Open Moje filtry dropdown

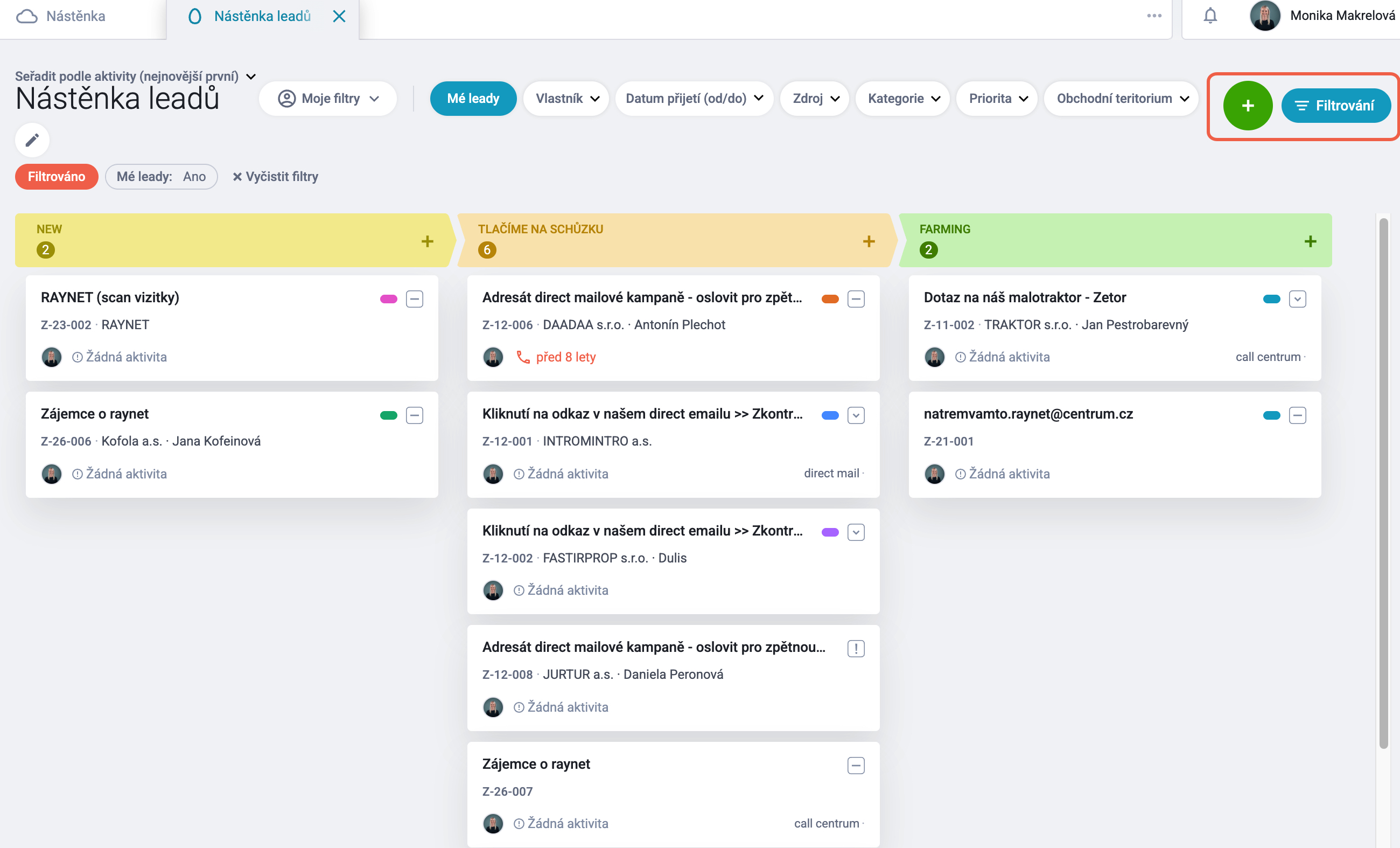[328, 99]
